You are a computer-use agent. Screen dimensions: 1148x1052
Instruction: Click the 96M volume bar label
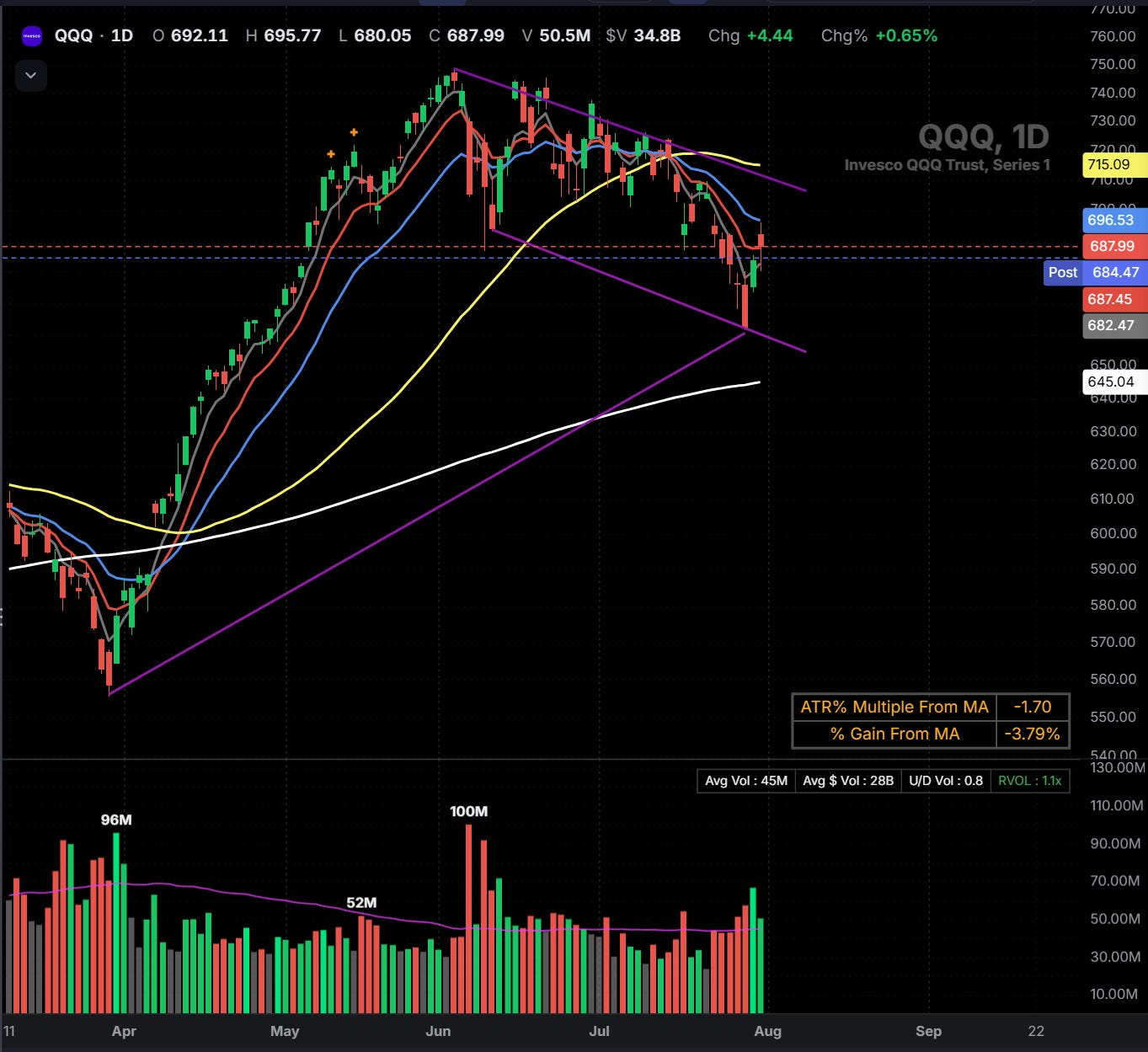(x=116, y=820)
